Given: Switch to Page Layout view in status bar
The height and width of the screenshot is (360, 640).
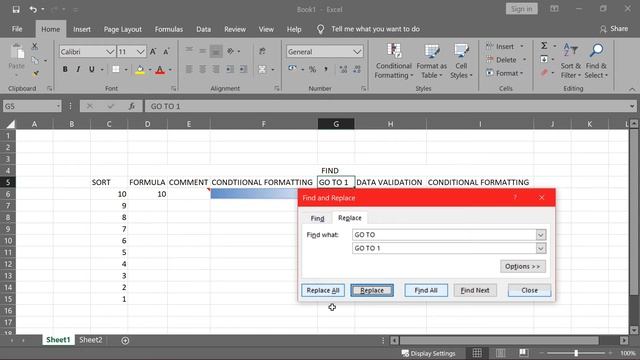Looking at the screenshot, I should click(x=500, y=353).
